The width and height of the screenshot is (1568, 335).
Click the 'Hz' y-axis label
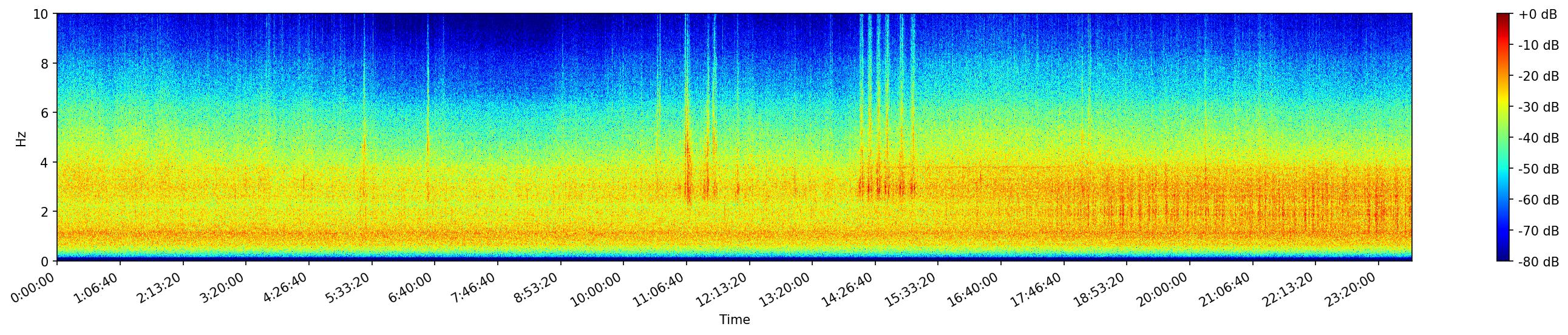(x=21, y=138)
